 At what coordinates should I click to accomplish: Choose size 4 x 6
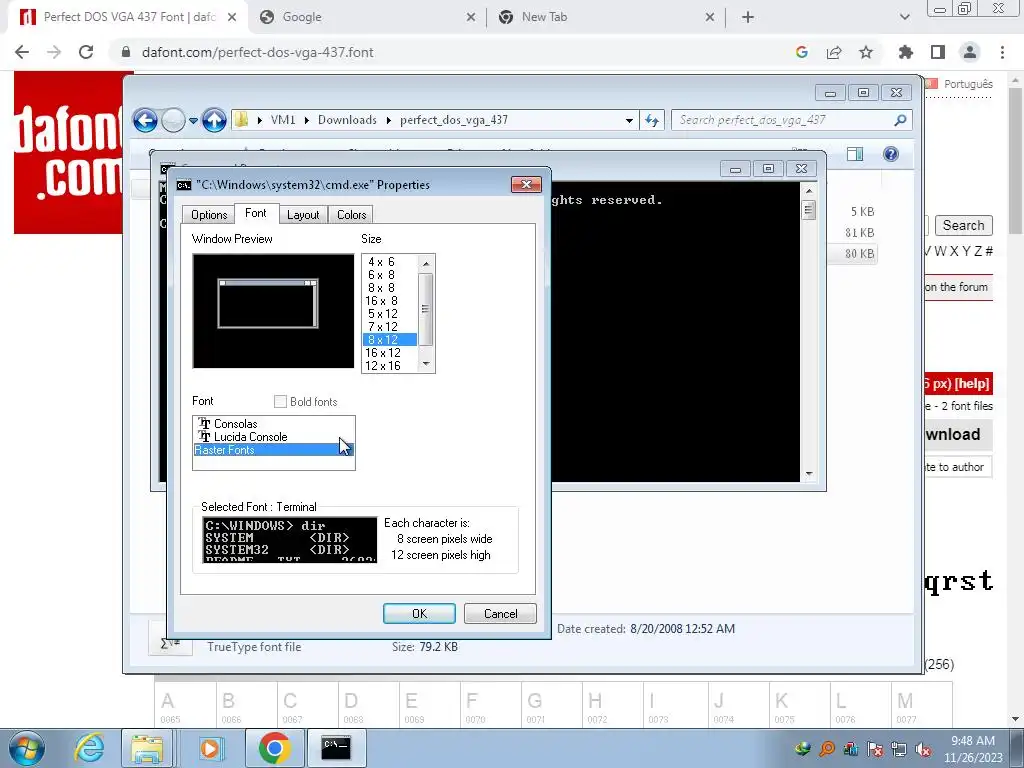pyautogui.click(x=390, y=262)
